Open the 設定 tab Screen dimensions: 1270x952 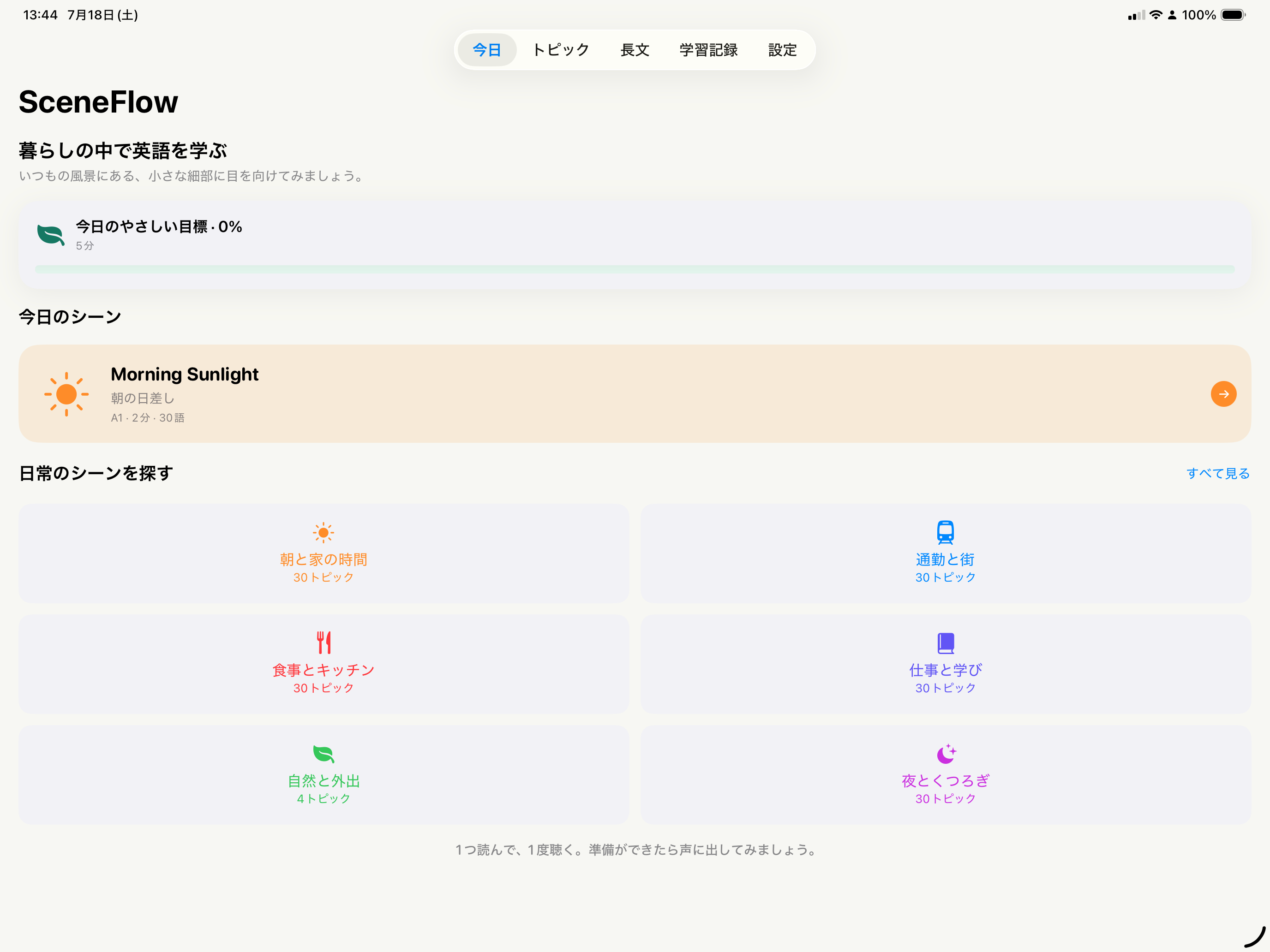coord(782,50)
